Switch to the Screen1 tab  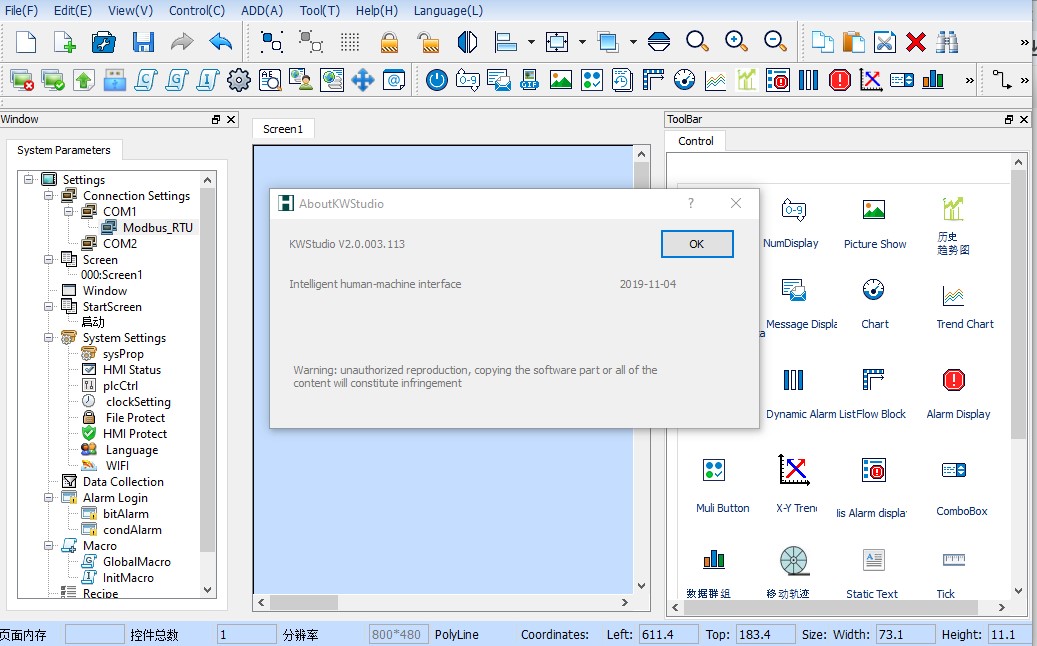point(283,129)
